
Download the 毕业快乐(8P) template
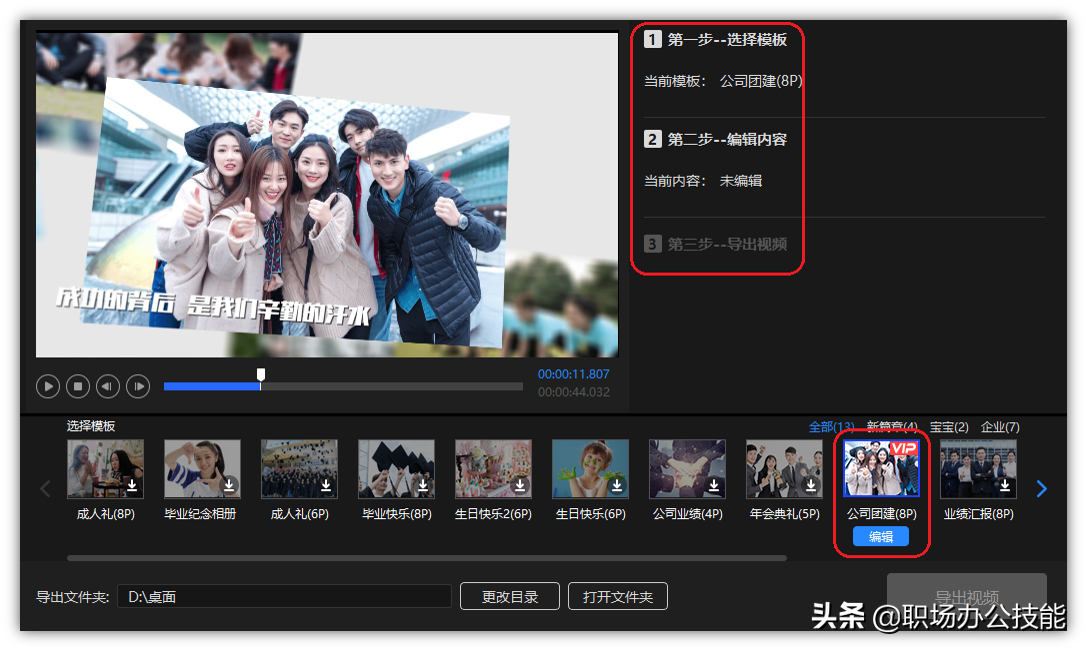point(423,486)
